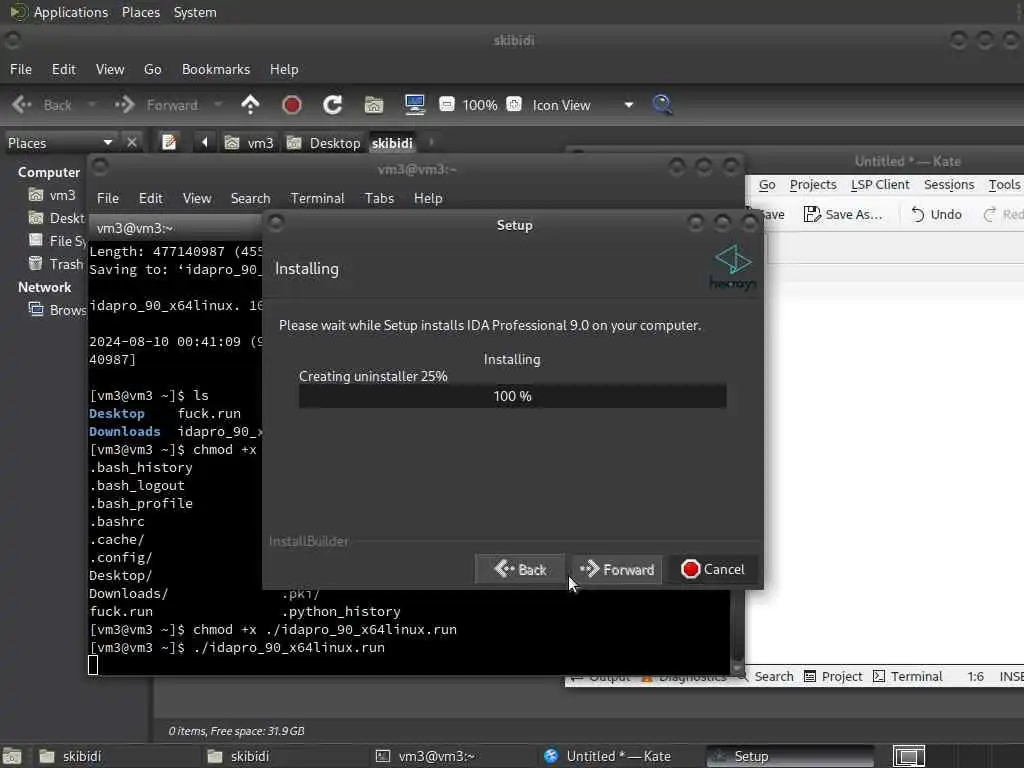Image resolution: width=1024 pixels, height=768 pixels.
Task: Open the terminal Tabs menu
Action: tap(379, 198)
